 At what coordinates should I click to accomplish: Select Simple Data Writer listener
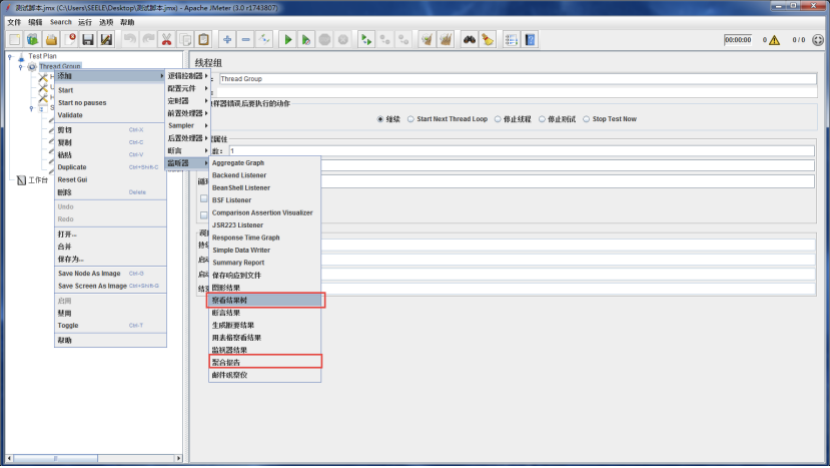(265, 250)
